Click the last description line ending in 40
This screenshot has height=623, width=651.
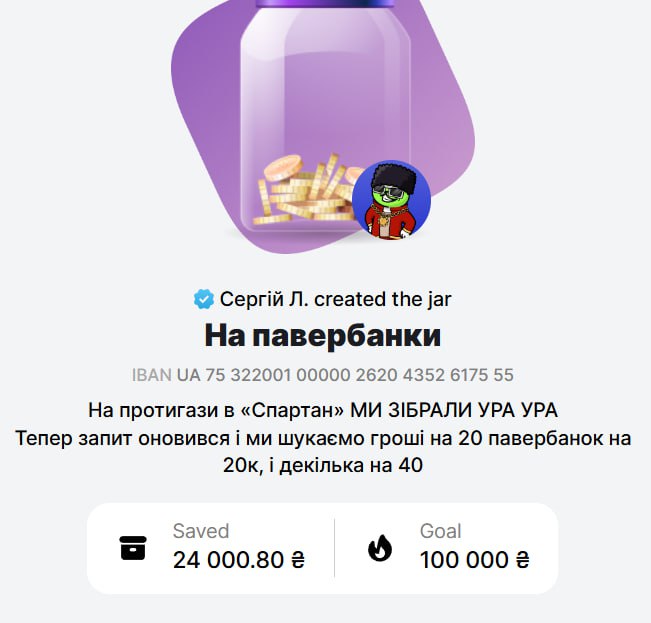[x=323, y=465]
